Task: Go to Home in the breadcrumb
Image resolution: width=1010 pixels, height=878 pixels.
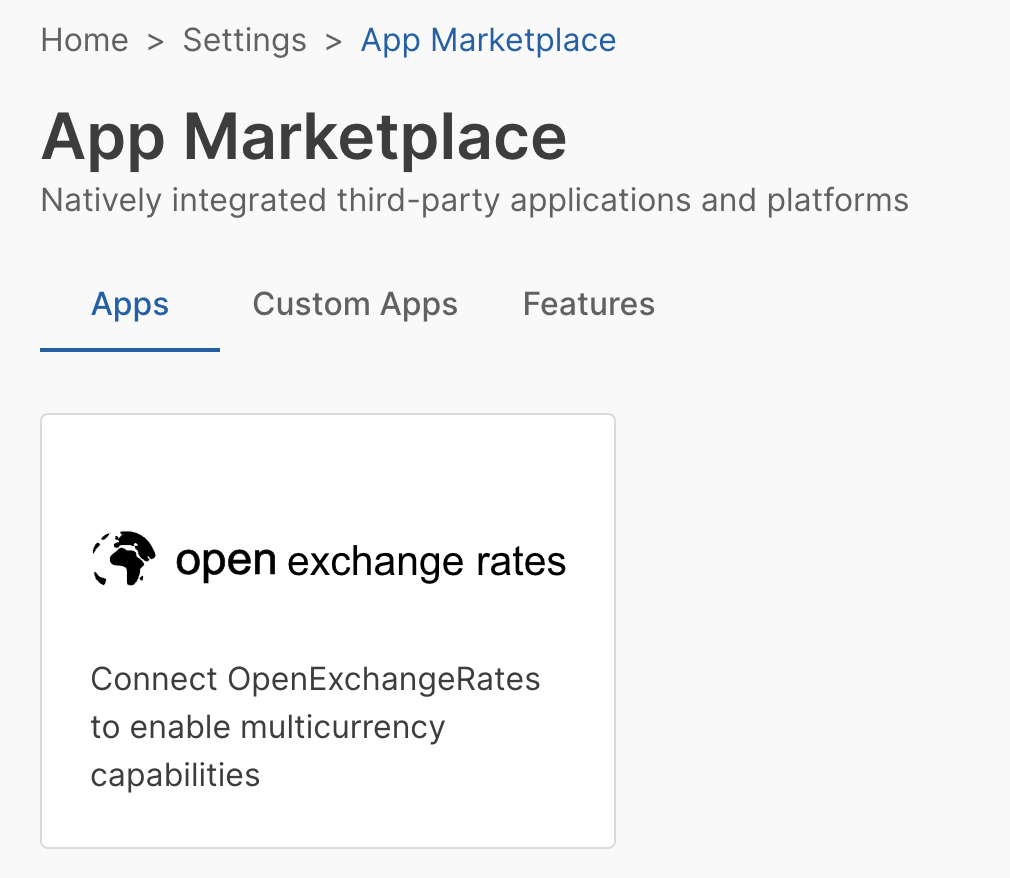Action: pyautogui.click(x=84, y=40)
